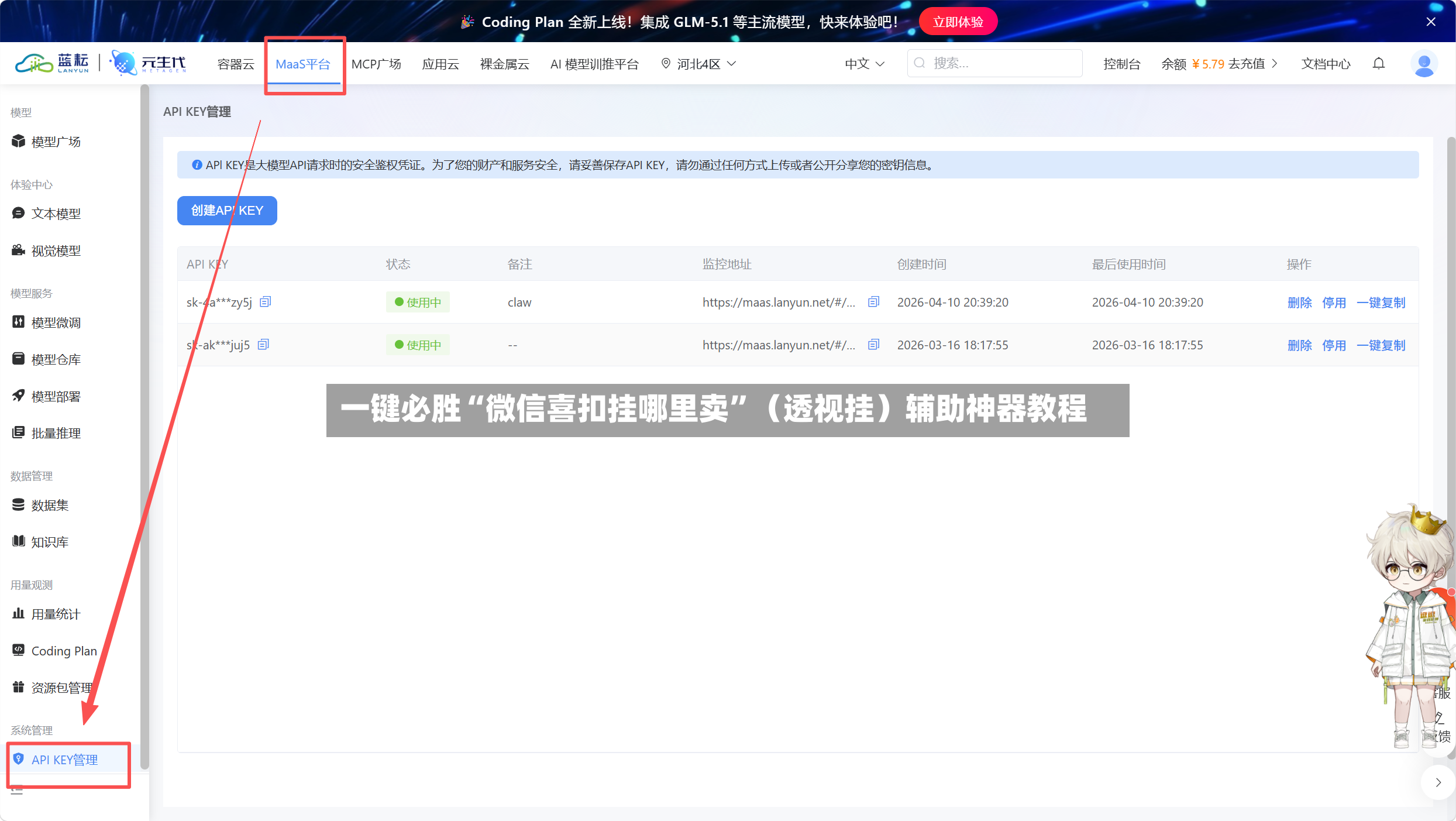The width and height of the screenshot is (1456, 821).
Task: Click the 模型微调 sliders icon
Action: tap(19, 322)
